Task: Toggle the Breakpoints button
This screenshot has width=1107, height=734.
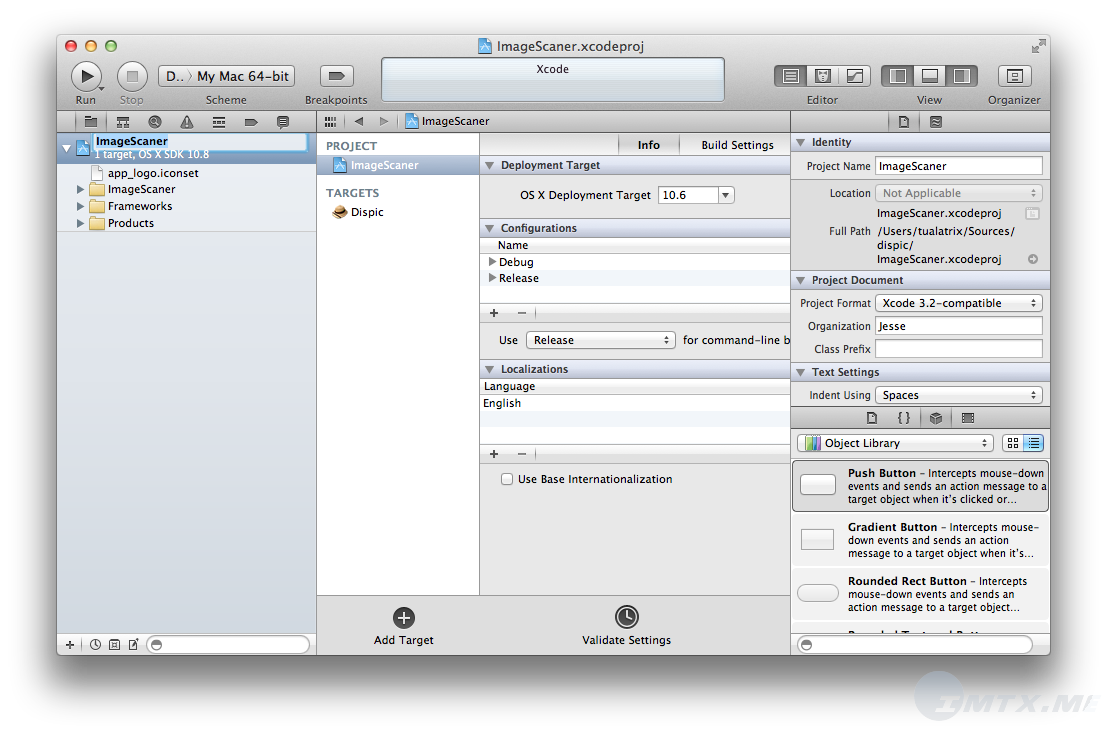Action: (337, 76)
